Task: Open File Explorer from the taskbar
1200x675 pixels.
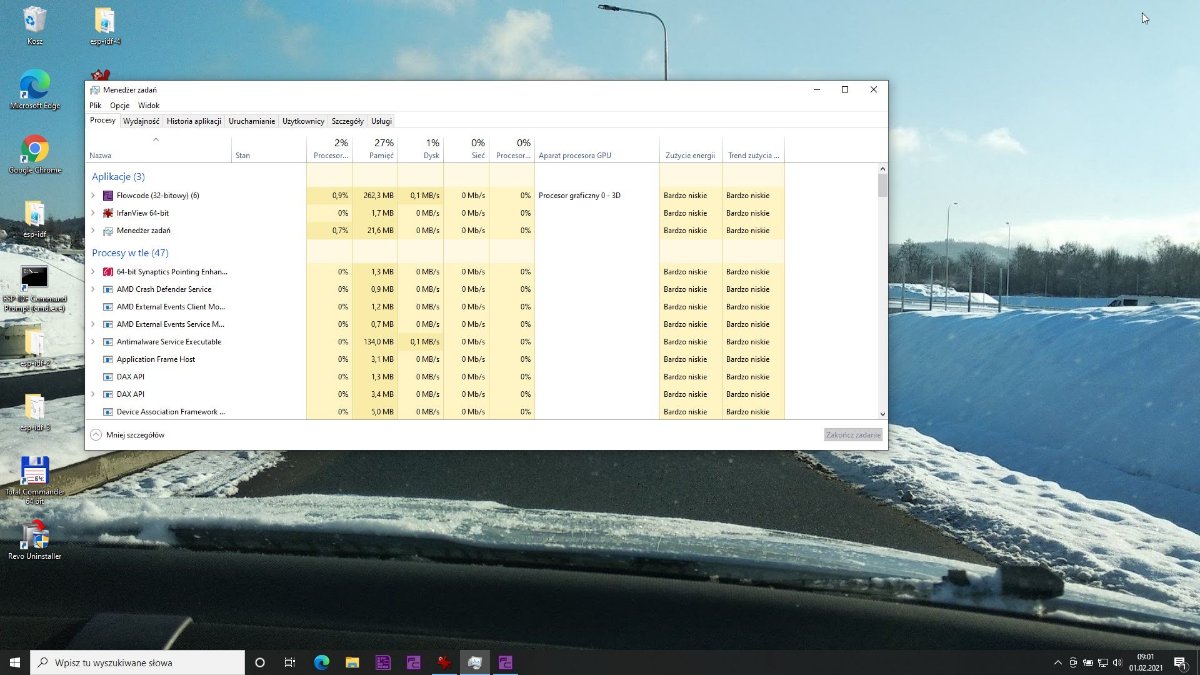Action: click(x=352, y=662)
